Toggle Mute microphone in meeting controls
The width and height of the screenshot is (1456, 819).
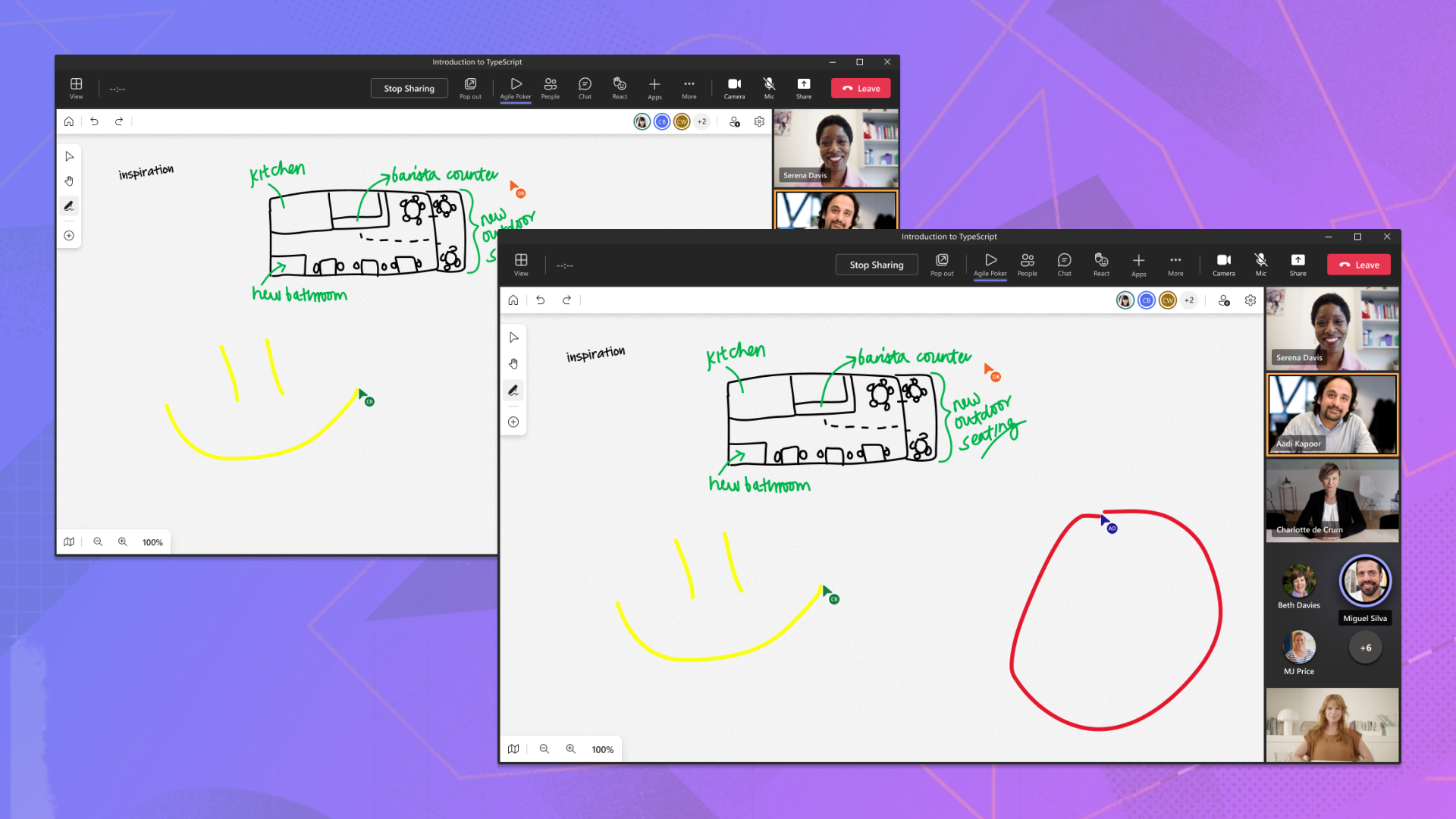[x=1261, y=264]
